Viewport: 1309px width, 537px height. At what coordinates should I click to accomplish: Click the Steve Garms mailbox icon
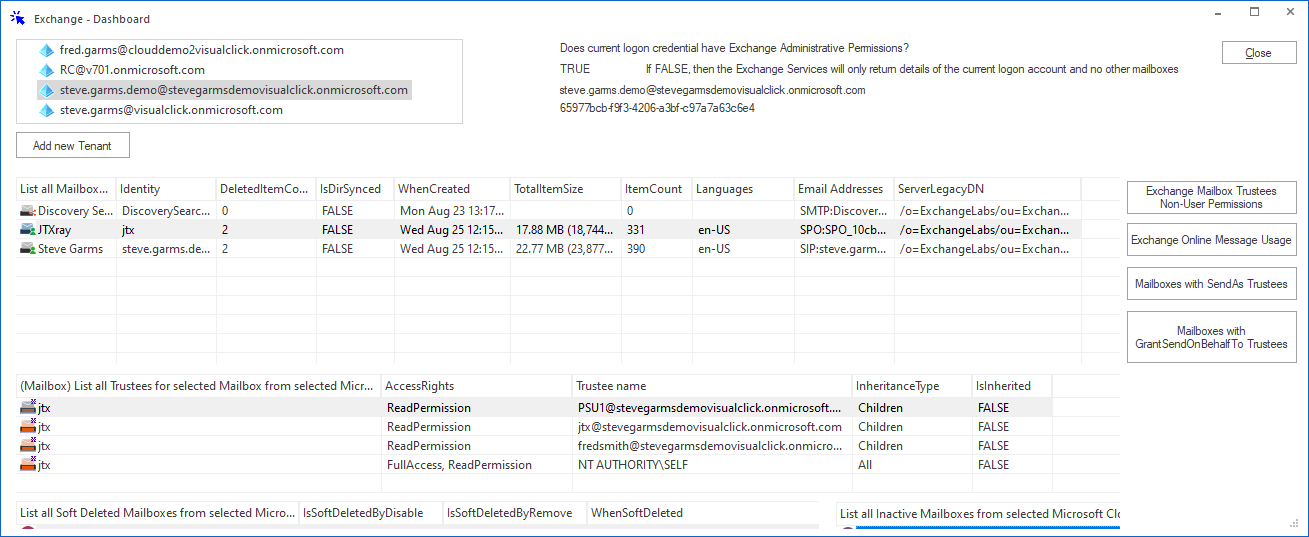point(28,249)
